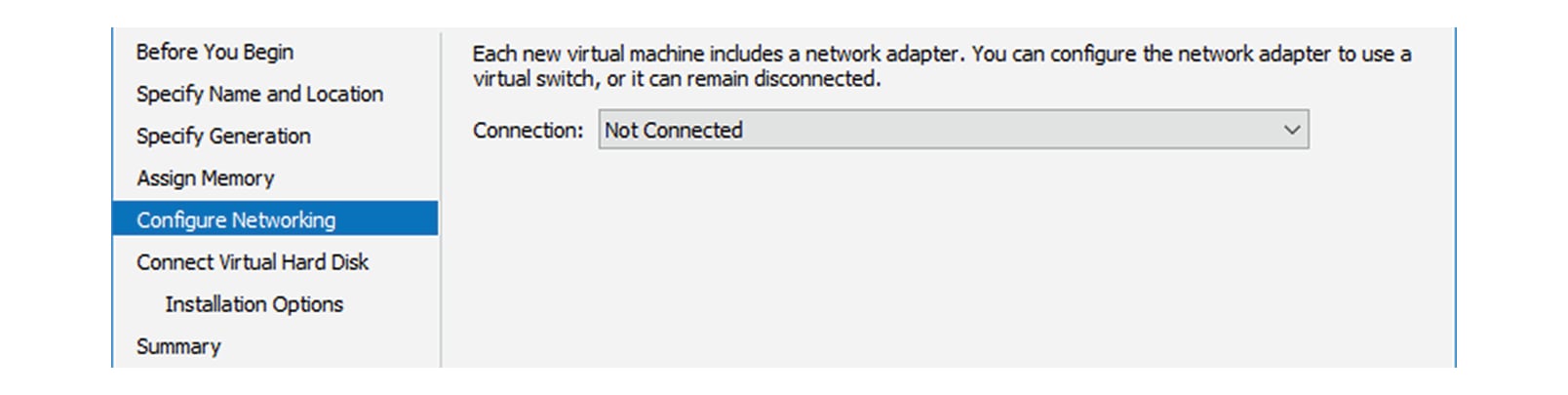1568x395 pixels.
Task: Click the wizard's left window border
Action: [112, 197]
